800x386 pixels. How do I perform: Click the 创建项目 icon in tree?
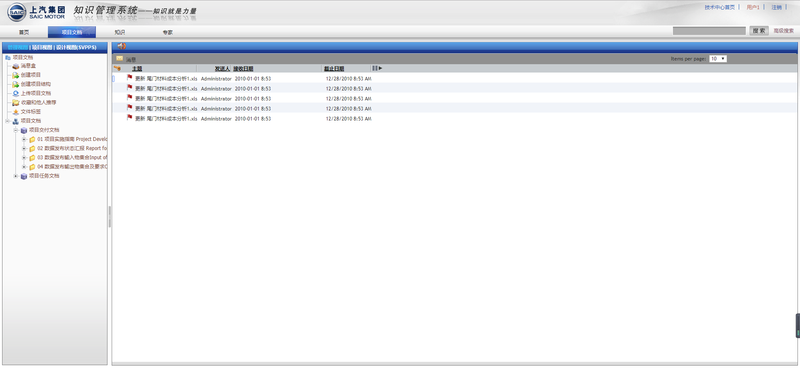pyautogui.click(x=16, y=75)
